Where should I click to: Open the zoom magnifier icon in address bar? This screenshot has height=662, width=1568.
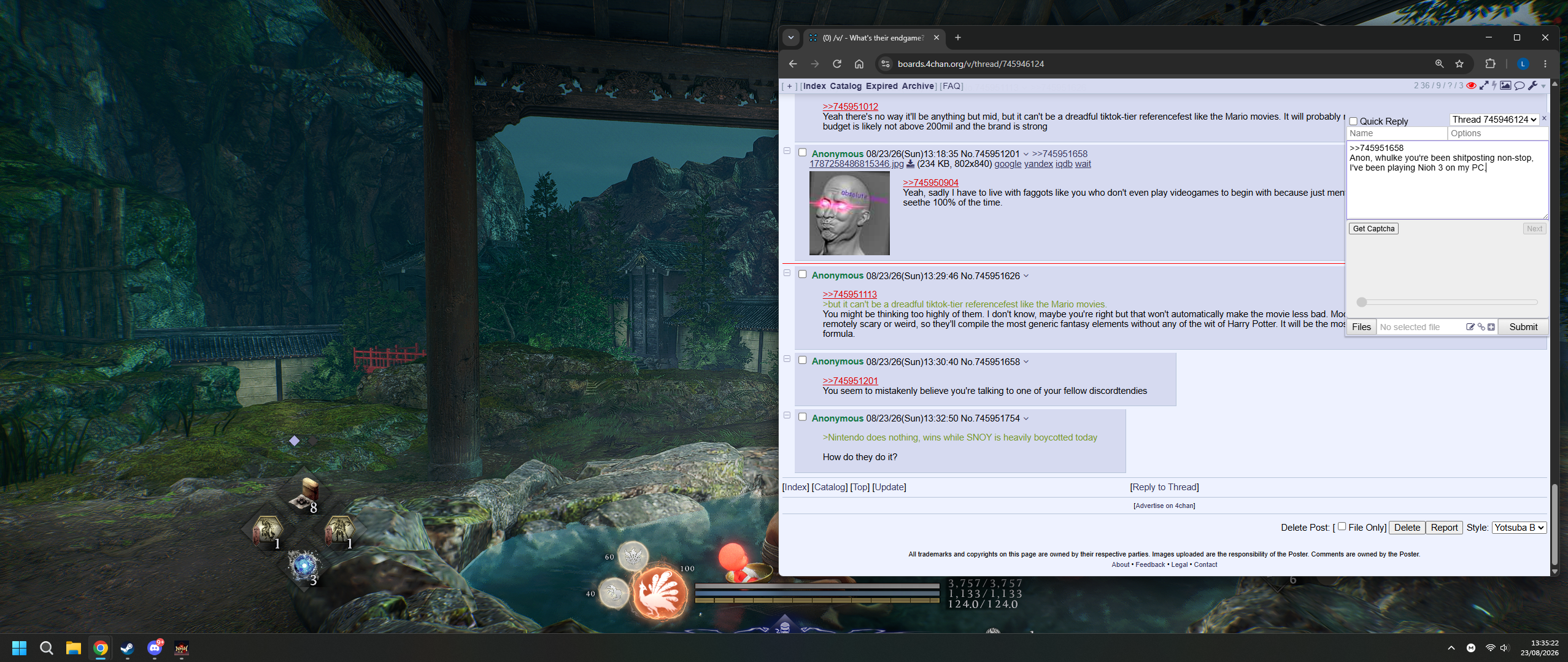click(x=1439, y=64)
